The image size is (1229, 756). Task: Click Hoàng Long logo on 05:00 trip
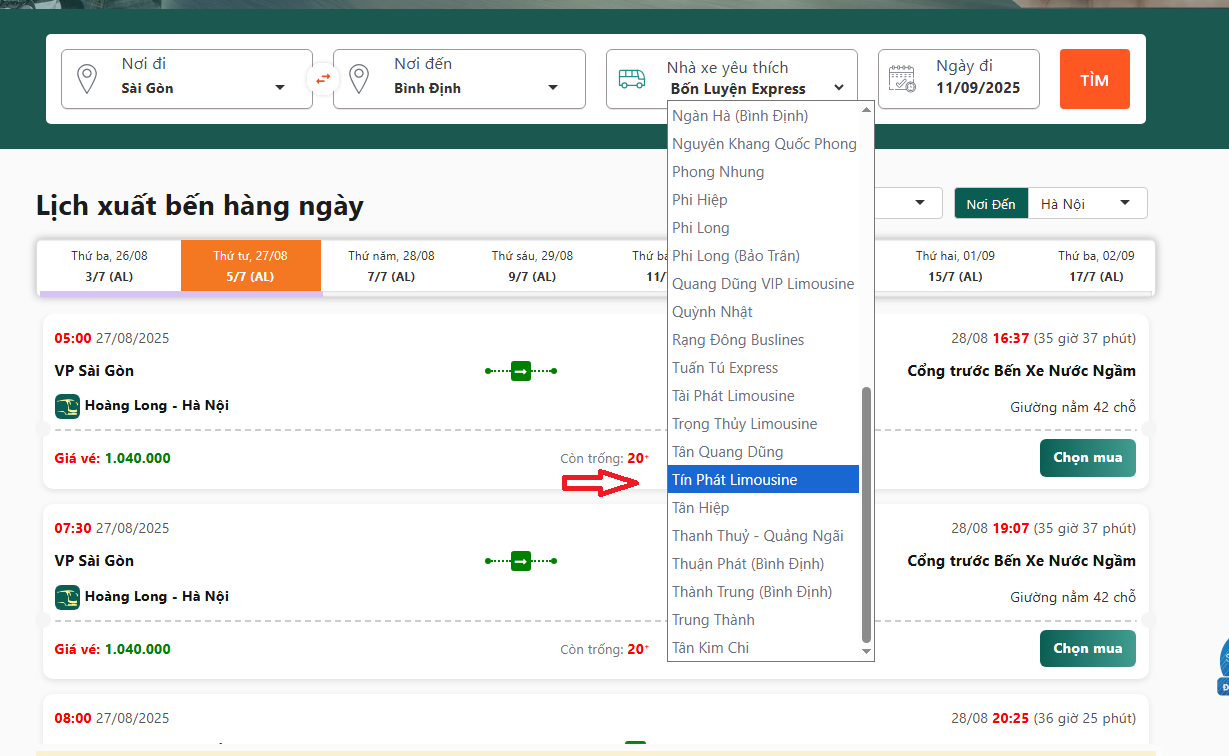coord(67,406)
